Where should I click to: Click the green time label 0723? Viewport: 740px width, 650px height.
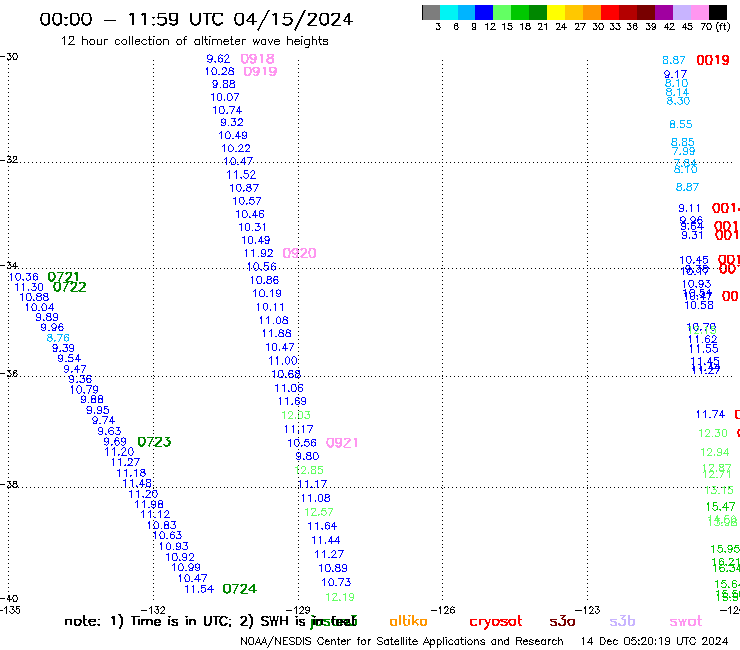click(154, 442)
